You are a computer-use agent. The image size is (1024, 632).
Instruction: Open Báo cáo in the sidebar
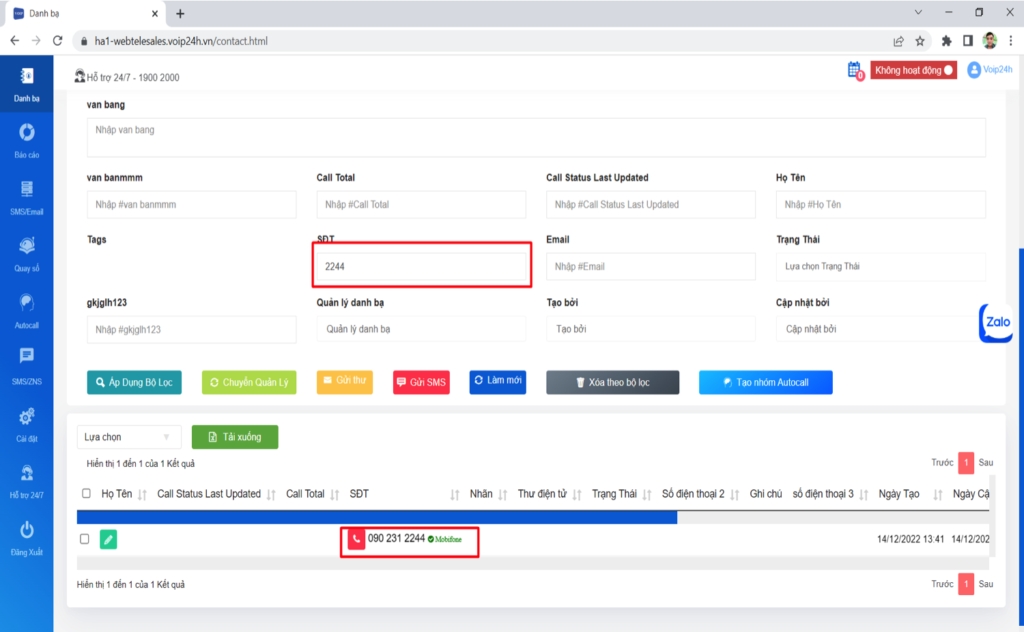click(27, 140)
